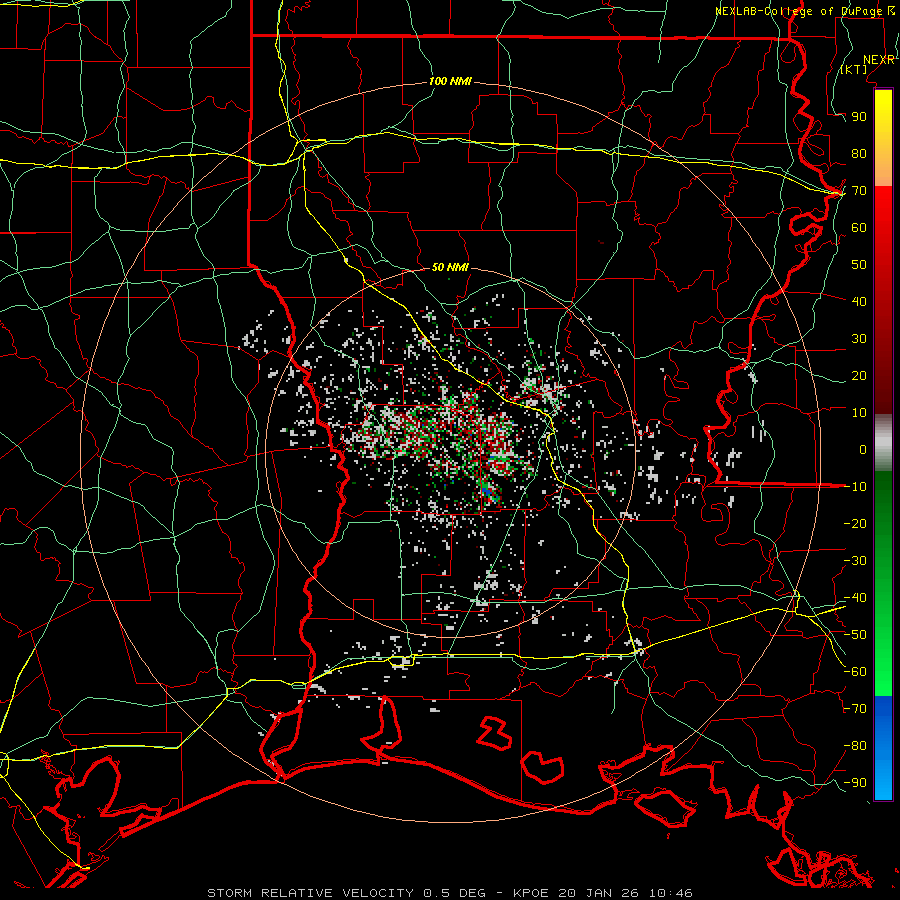
Task: Click the 50 value on the velocity scale
Action: tap(859, 265)
